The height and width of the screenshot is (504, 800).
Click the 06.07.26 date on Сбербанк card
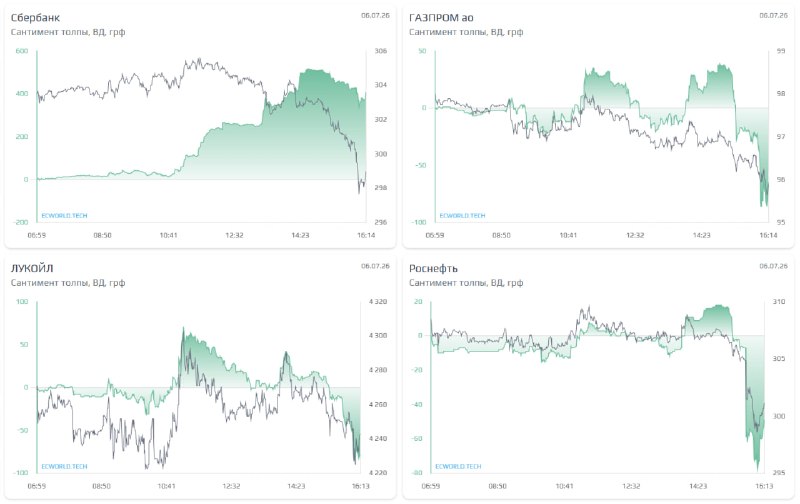375,15
